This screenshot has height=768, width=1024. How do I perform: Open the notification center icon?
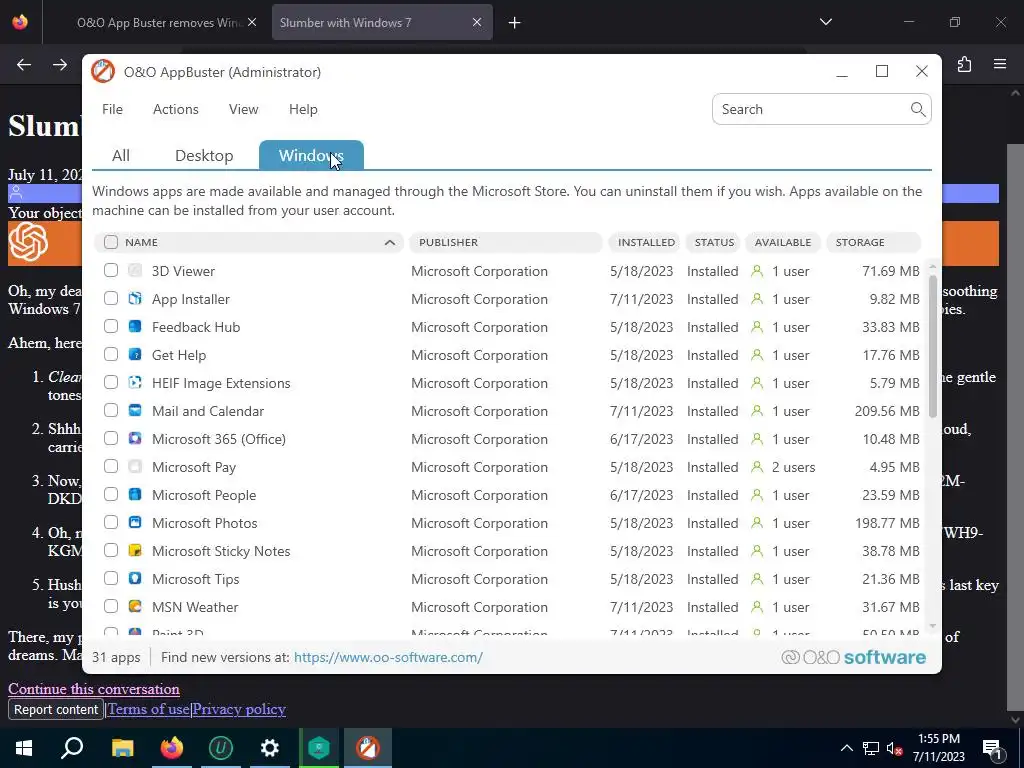coord(992,748)
